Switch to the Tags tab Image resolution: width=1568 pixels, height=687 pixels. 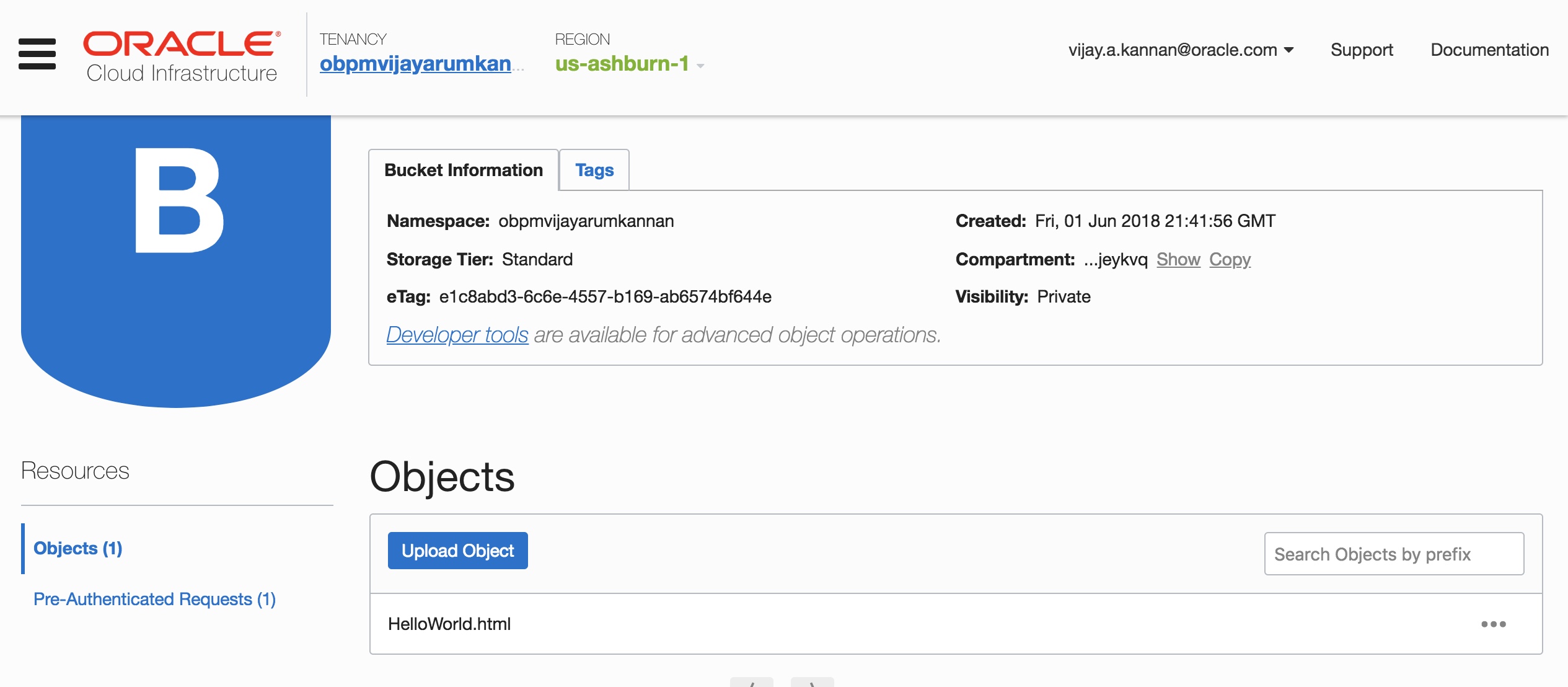[x=594, y=170]
